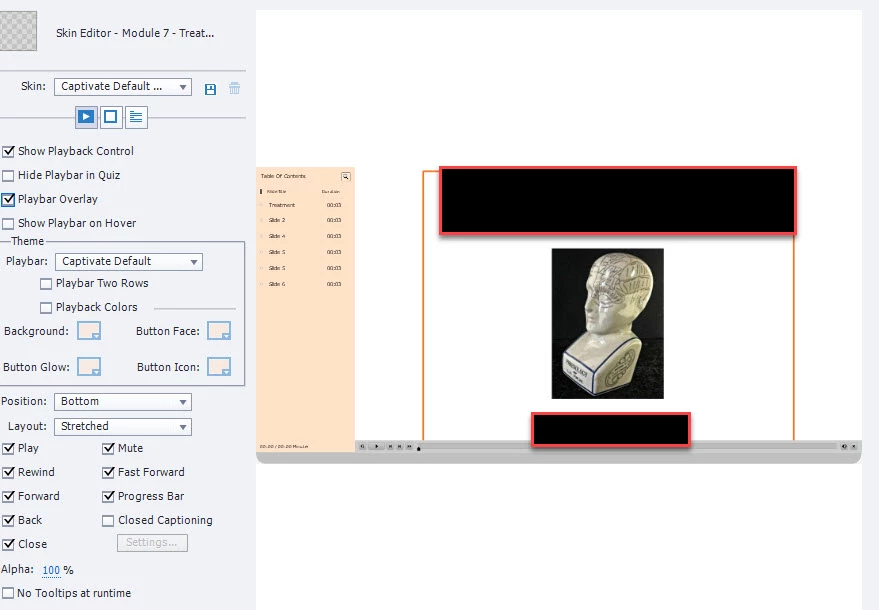Click the preview playbar rewind button
Viewport: 879px width, 610px height.
(362, 446)
